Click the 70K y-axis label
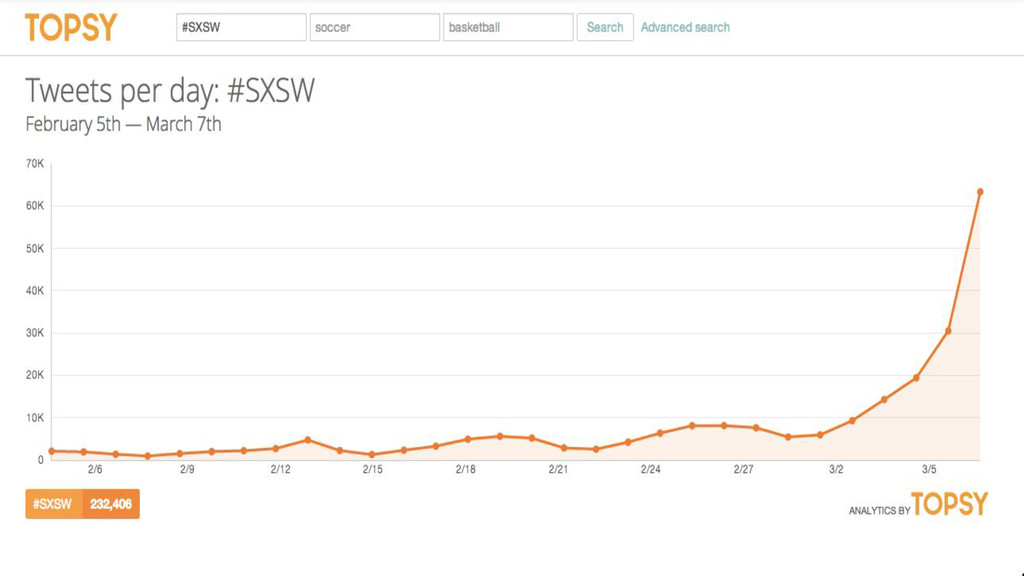 [x=35, y=164]
